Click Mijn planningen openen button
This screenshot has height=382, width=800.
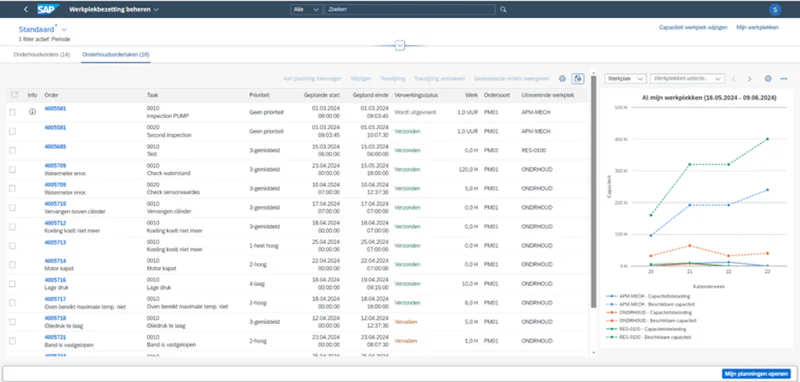tap(756, 374)
